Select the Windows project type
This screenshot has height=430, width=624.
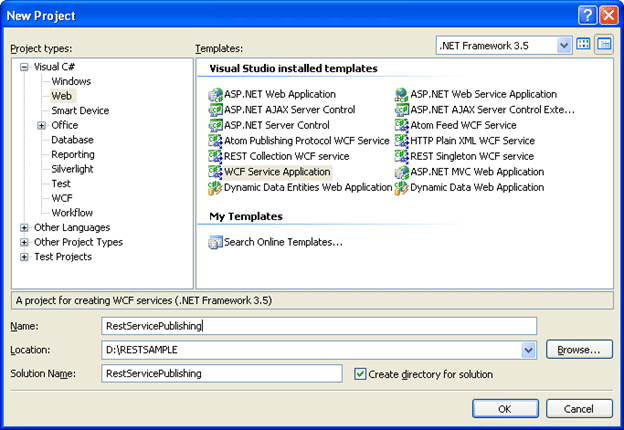[x=71, y=81]
